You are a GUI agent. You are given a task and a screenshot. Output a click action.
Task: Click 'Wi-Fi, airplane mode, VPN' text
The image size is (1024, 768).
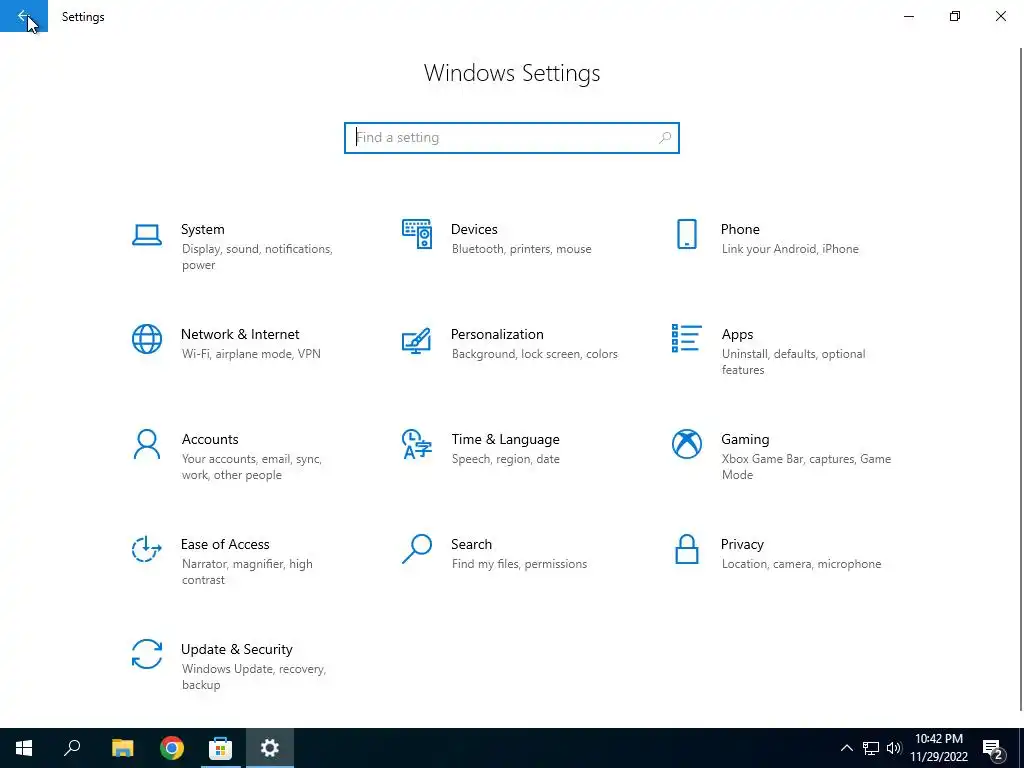251,354
